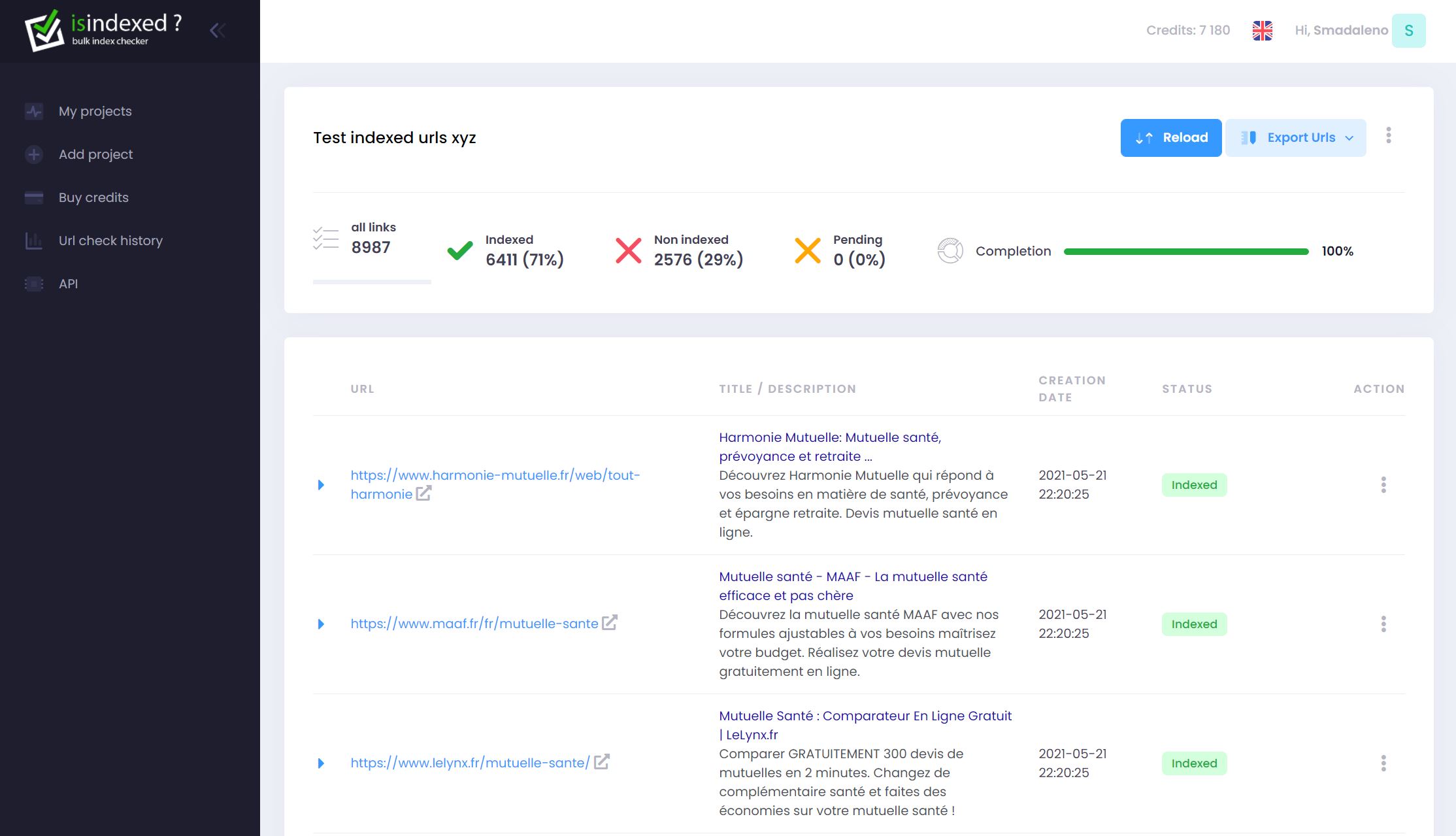The width and height of the screenshot is (1456, 836).
Task: Filter by Pending 0 (0%)
Action: click(x=840, y=250)
